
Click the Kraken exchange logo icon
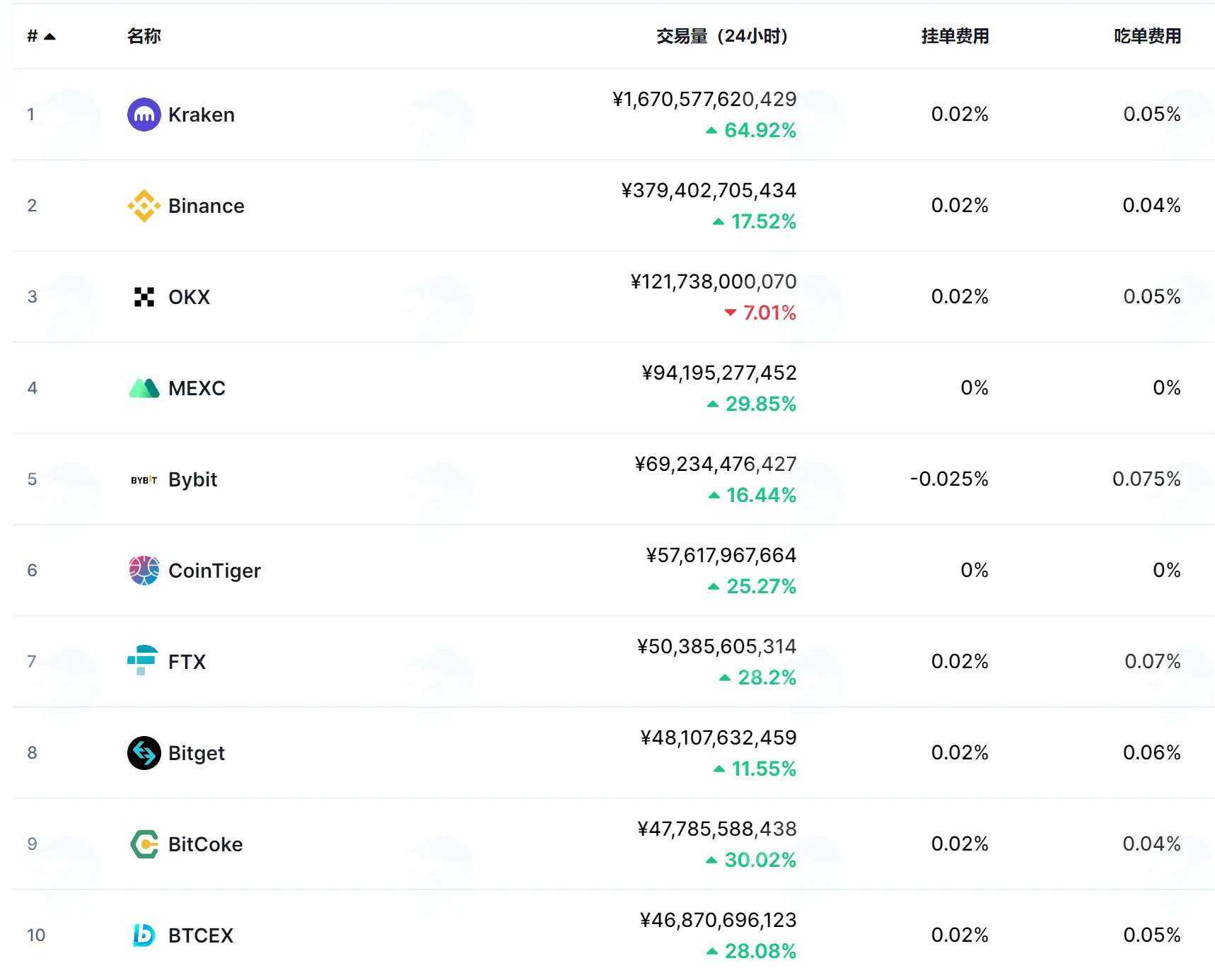[144, 115]
